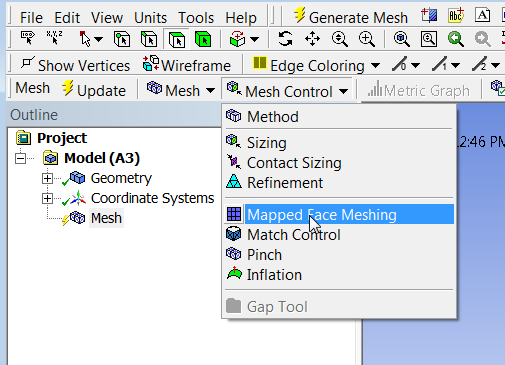This screenshot has width=505, height=365.
Task: Click the Update button
Action: pyautogui.click(x=94, y=90)
